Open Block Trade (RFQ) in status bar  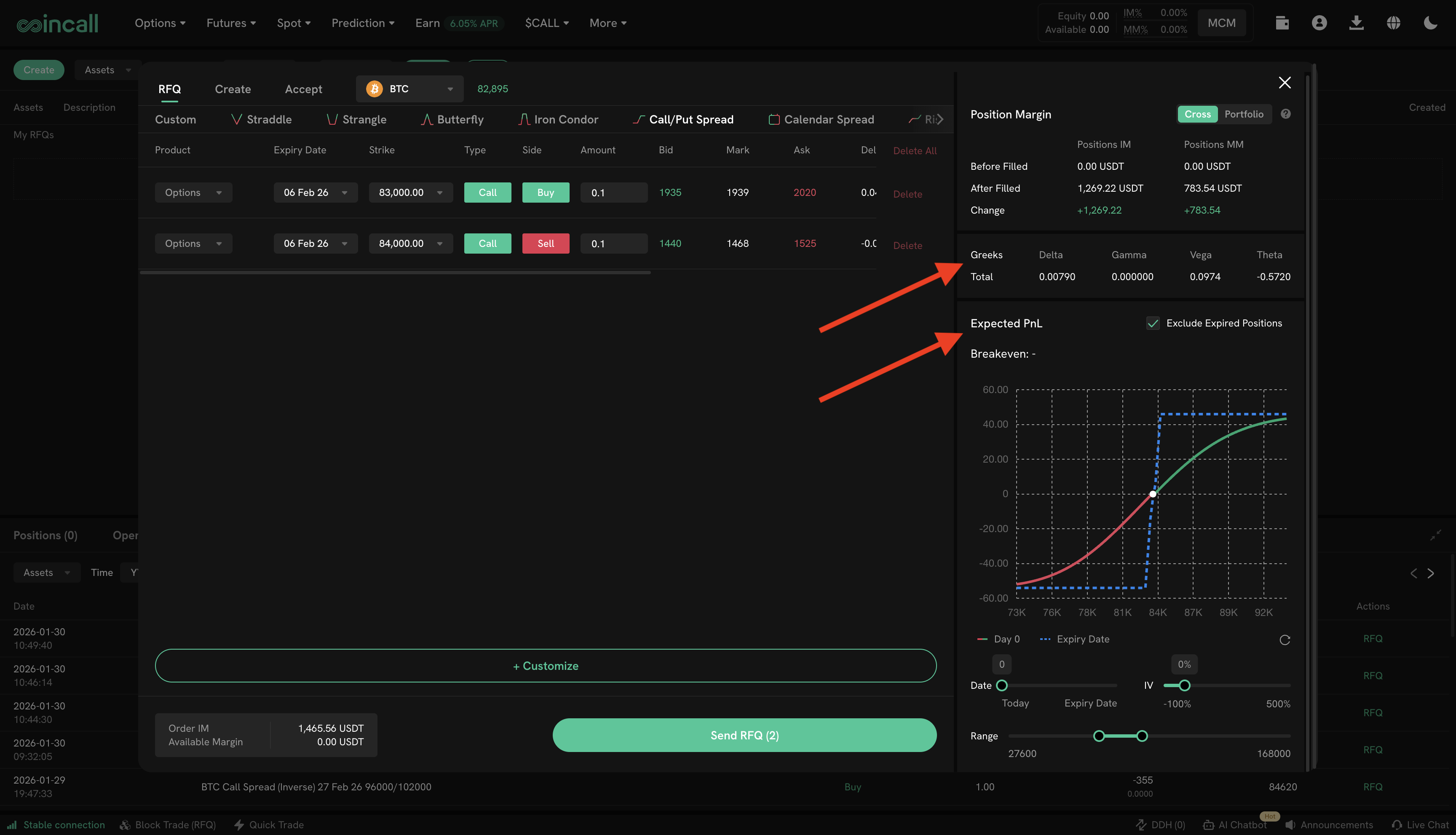pos(167,824)
